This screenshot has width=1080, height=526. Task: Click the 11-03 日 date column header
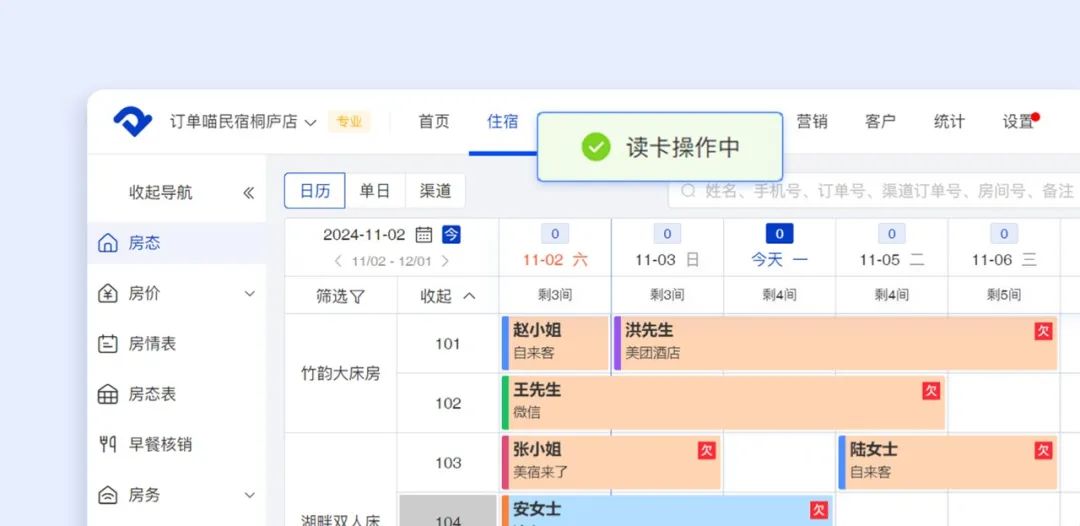click(667, 260)
